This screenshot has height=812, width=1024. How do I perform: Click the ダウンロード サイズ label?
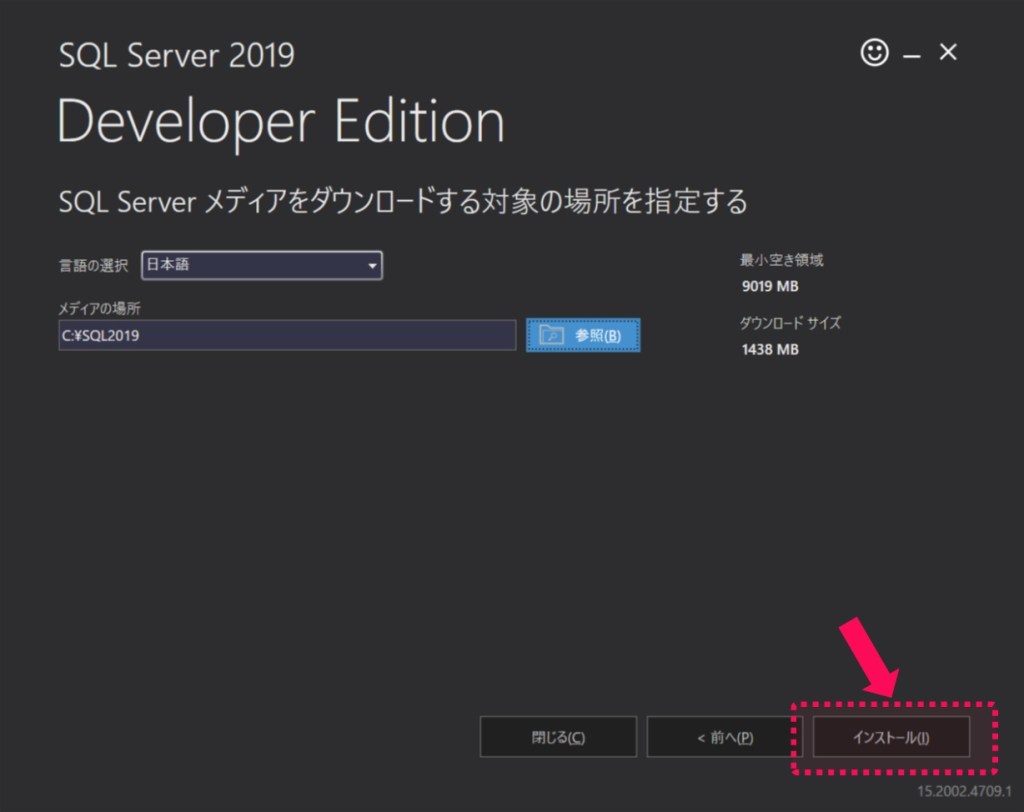pos(790,323)
